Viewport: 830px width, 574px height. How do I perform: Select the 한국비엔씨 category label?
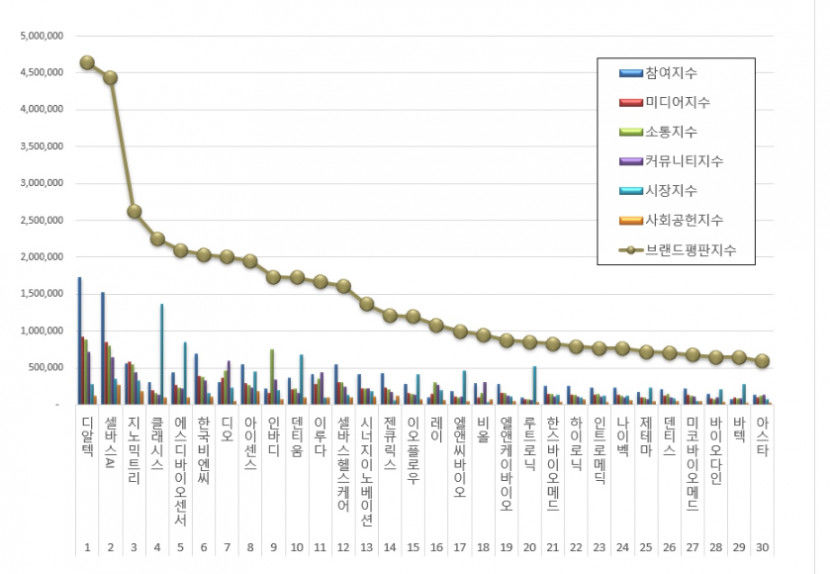coord(204,450)
